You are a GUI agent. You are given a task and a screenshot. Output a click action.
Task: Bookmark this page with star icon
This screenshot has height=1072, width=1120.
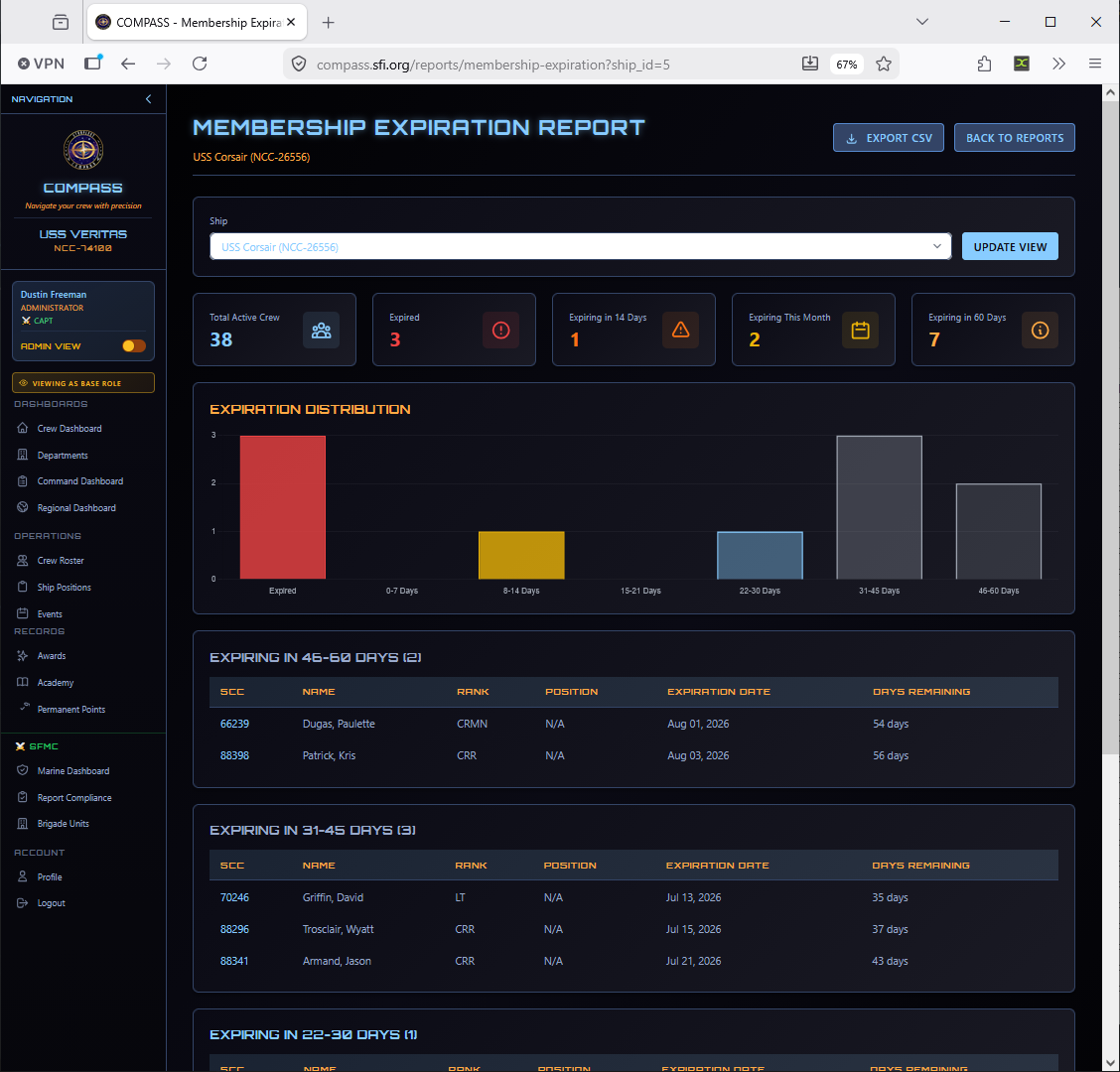(x=884, y=64)
